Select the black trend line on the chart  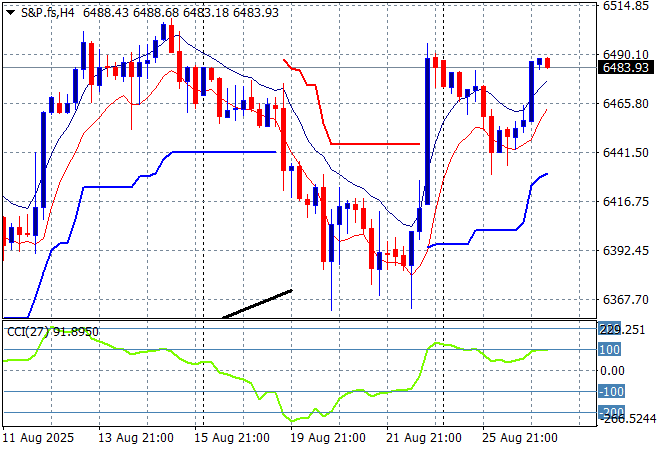pos(258,304)
